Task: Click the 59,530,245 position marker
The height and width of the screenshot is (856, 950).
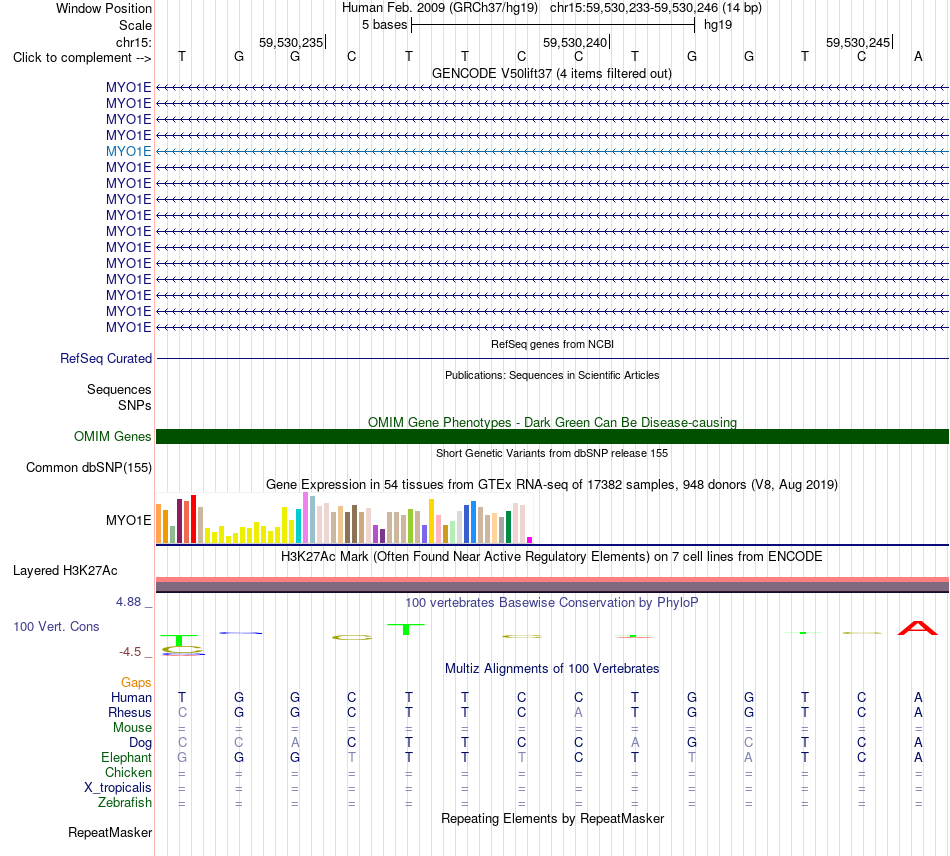Action: coord(859,42)
